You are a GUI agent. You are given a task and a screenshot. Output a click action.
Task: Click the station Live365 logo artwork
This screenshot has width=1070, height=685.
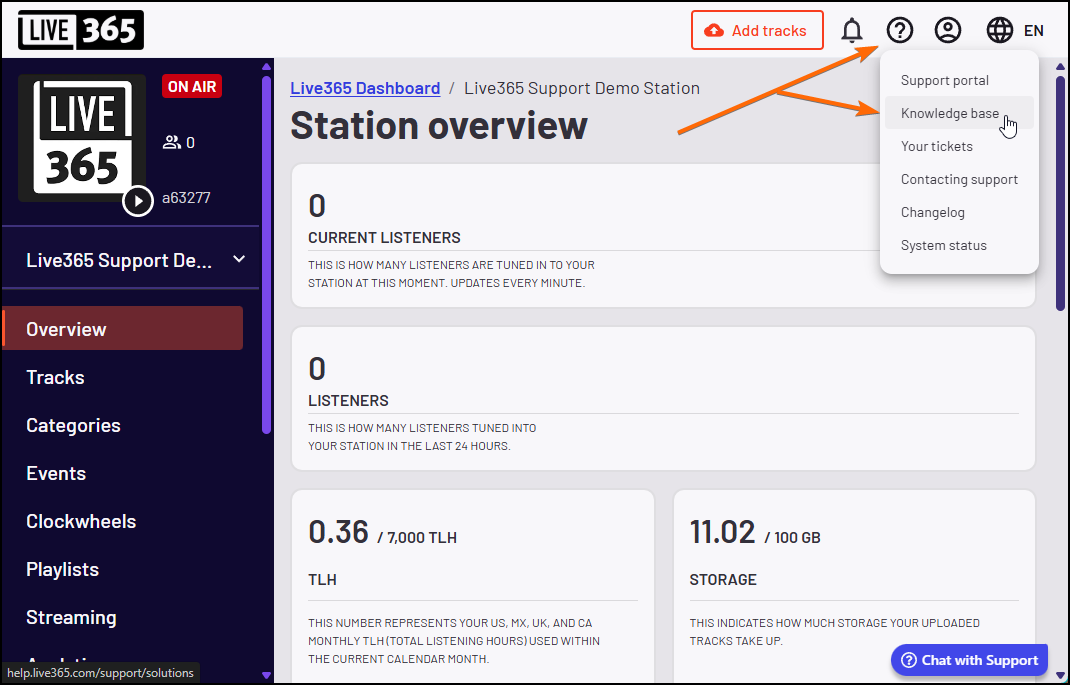(x=82, y=138)
